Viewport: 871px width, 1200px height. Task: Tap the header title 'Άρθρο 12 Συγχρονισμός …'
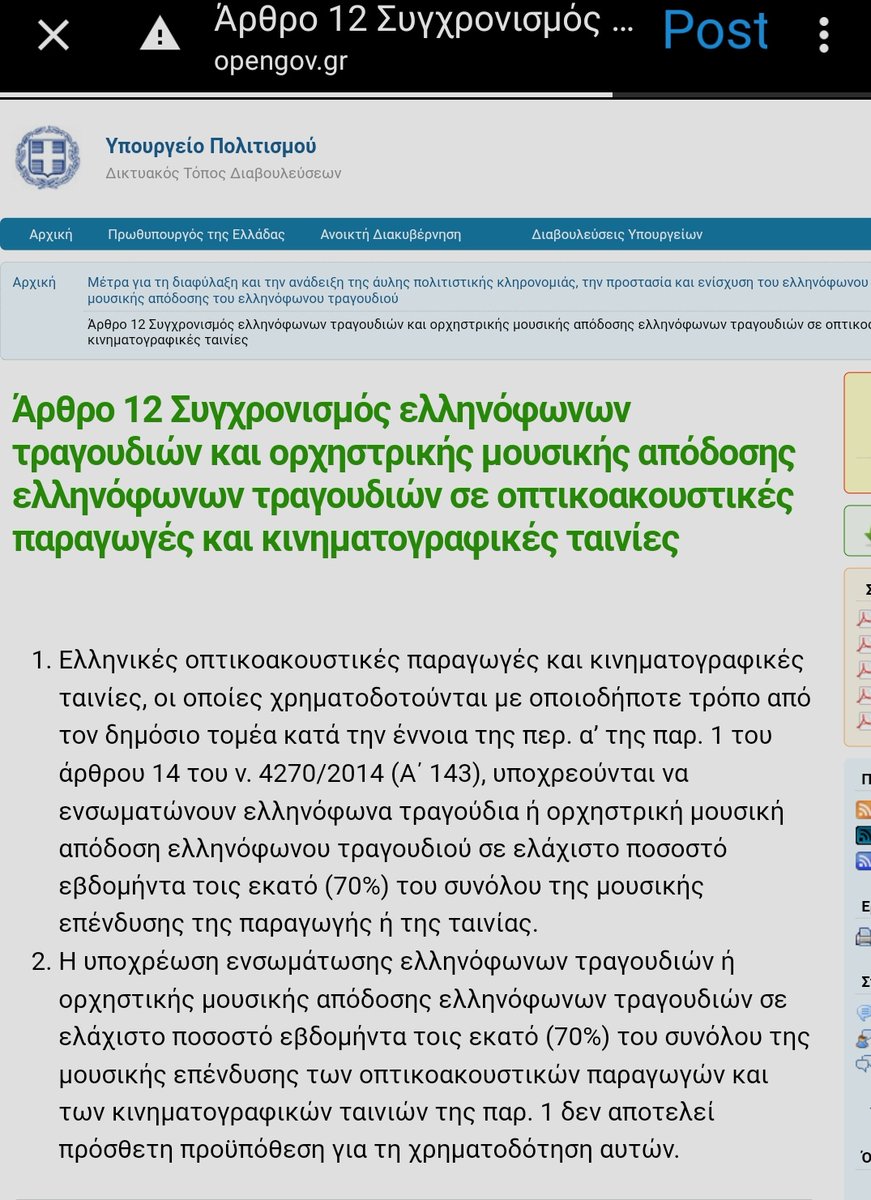coord(423,19)
